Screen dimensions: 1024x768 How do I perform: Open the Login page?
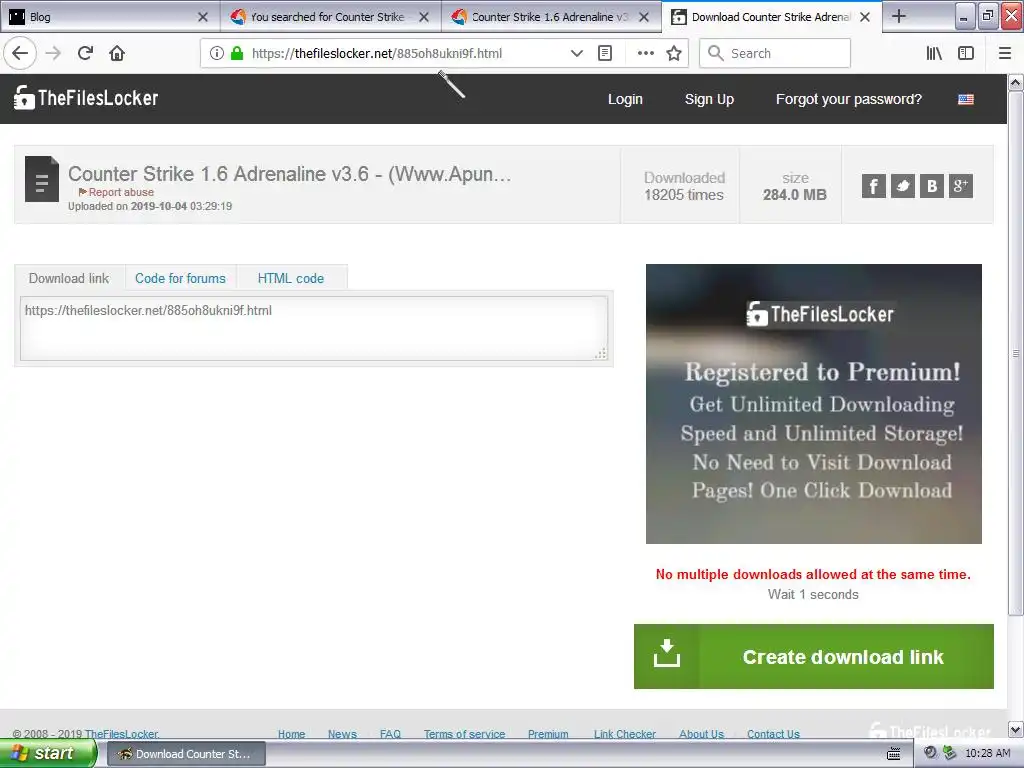625,99
